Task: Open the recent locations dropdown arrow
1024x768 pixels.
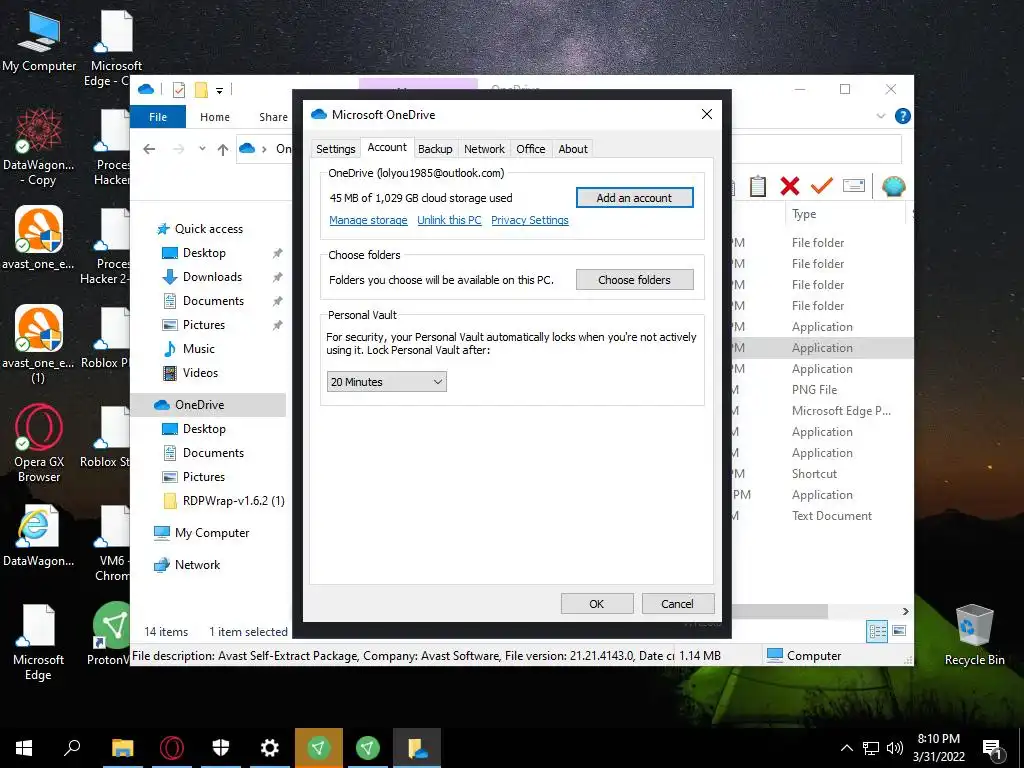Action: 202,149
